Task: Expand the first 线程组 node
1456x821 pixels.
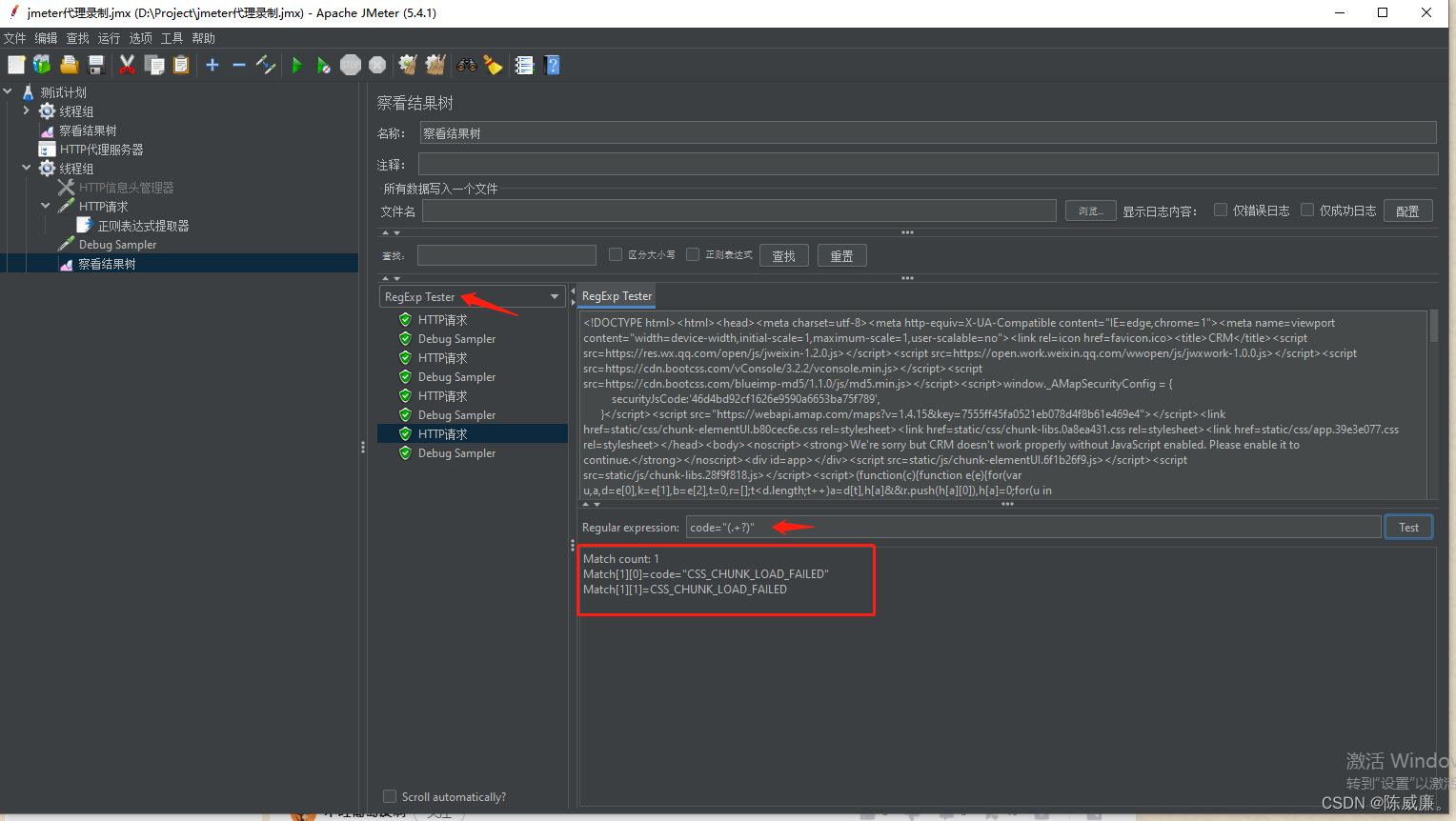Action: pyautogui.click(x=27, y=111)
